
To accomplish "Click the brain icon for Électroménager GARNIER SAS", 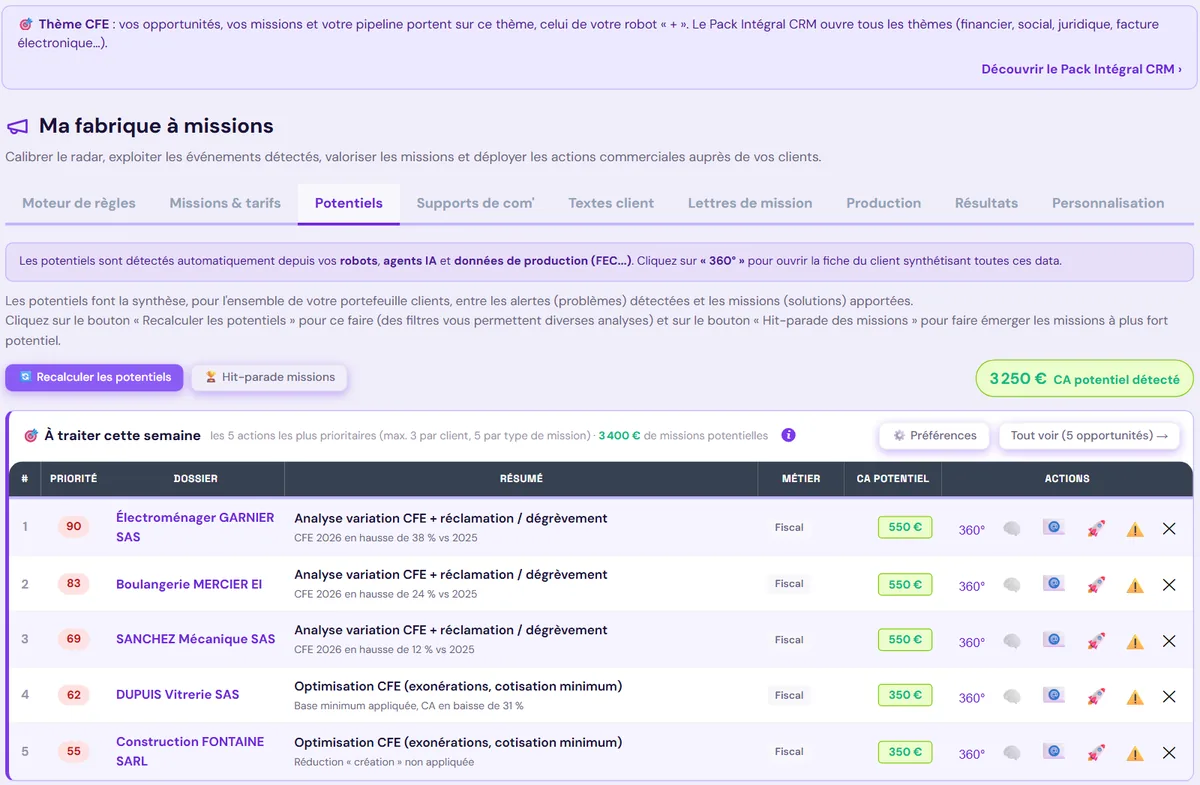I will (1012, 528).
